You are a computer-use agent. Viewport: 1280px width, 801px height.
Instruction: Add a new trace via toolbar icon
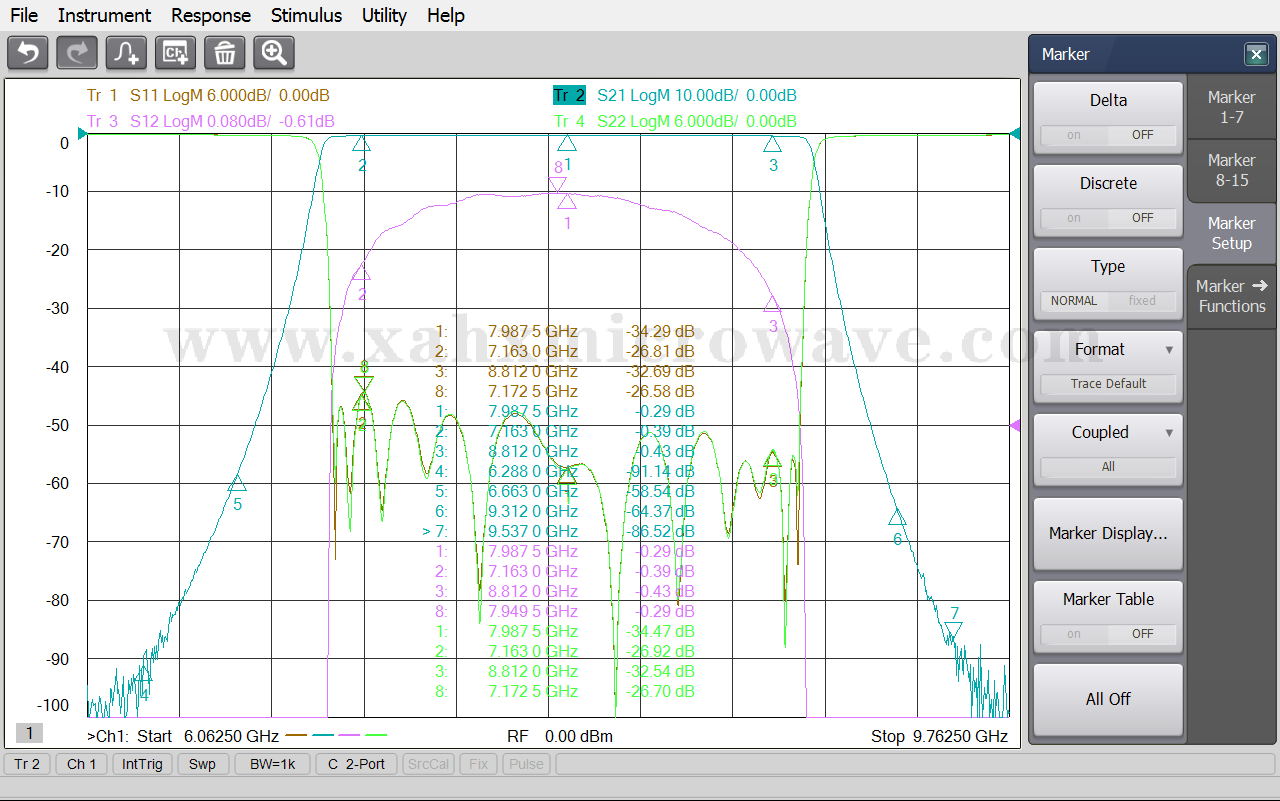(x=126, y=53)
